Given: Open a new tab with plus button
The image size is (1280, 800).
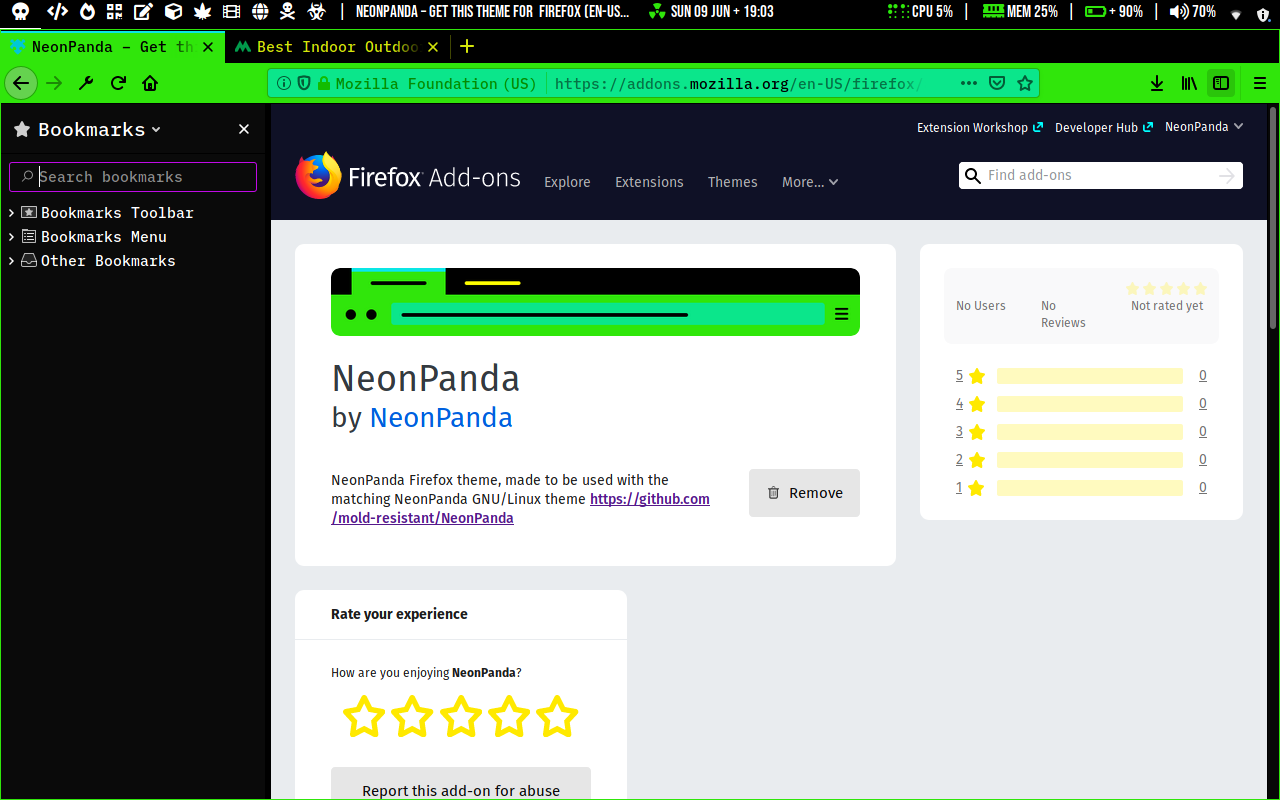Looking at the screenshot, I should pos(467,47).
